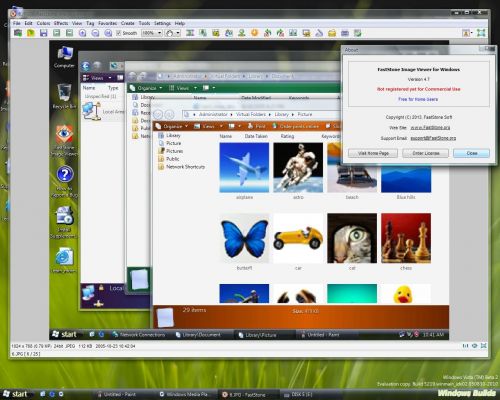
Task: Click the Full Screen icon in toolbar
Action: [481, 33]
